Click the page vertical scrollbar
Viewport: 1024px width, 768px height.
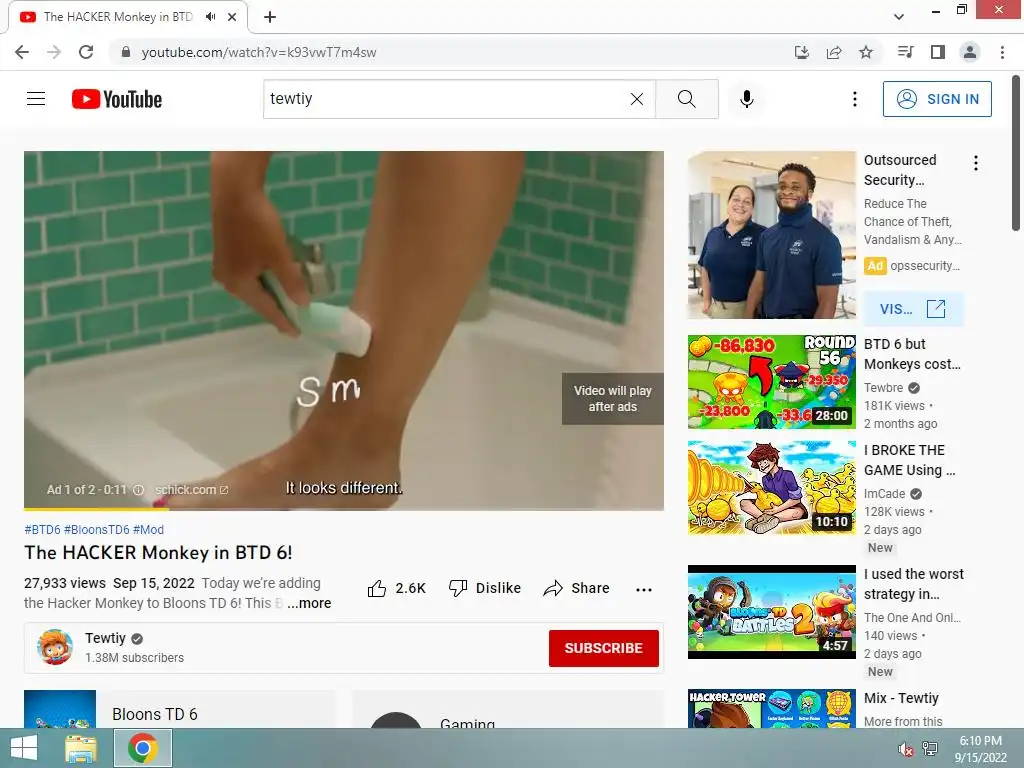pyautogui.click(x=1016, y=153)
